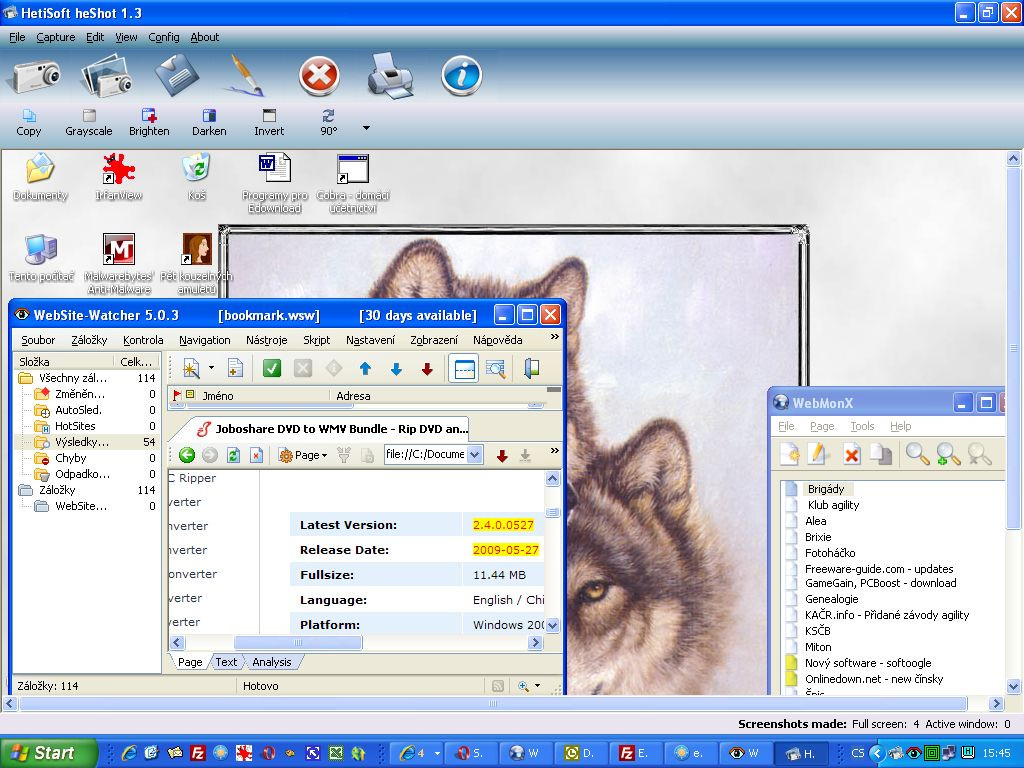Switch to the Text tab in WebSite-Watcher
The height and width of the screenshot is (768, 1024).
226,662
